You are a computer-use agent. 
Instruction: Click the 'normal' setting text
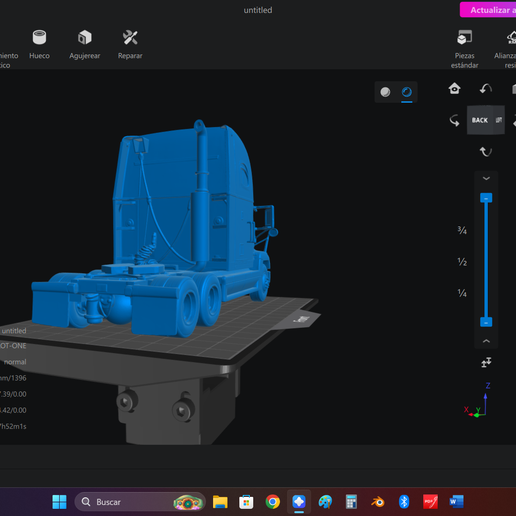pyautogui.click(x=15, y=362)
